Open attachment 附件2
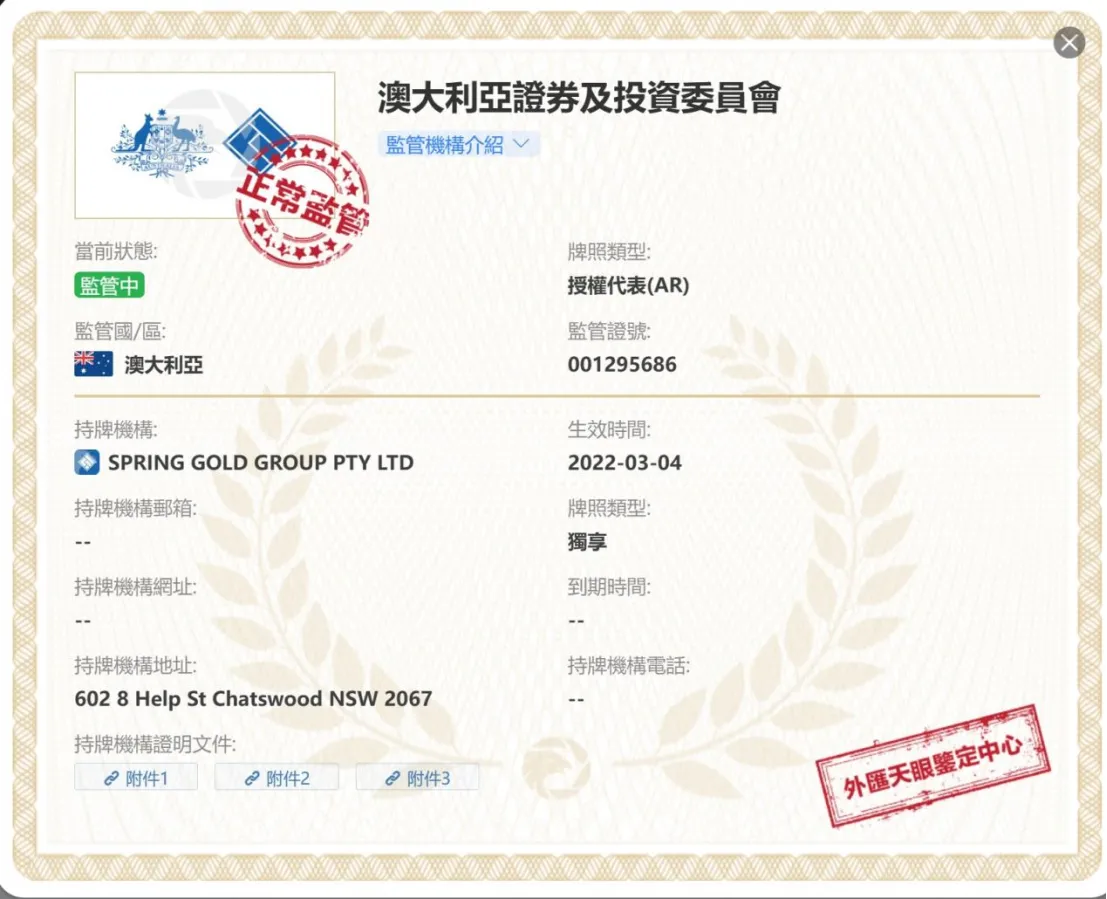 277,778
